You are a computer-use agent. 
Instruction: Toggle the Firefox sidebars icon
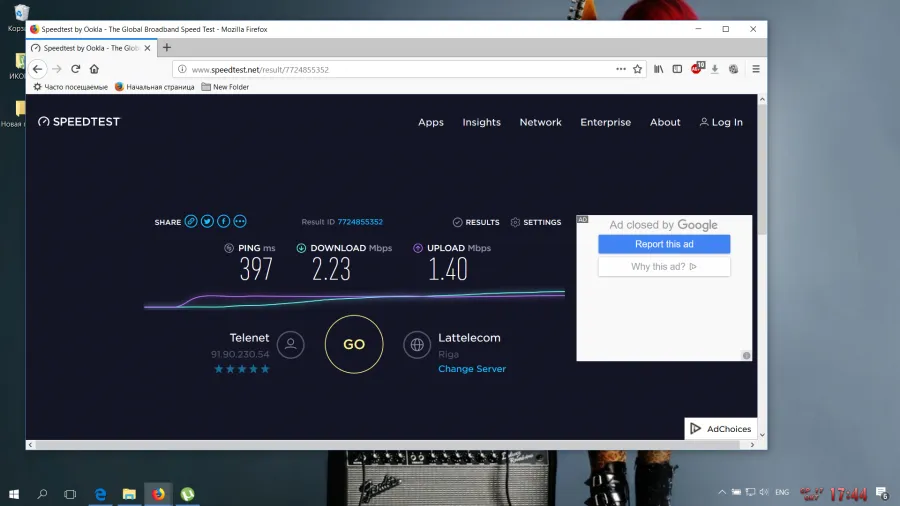[x=677, y=69]
